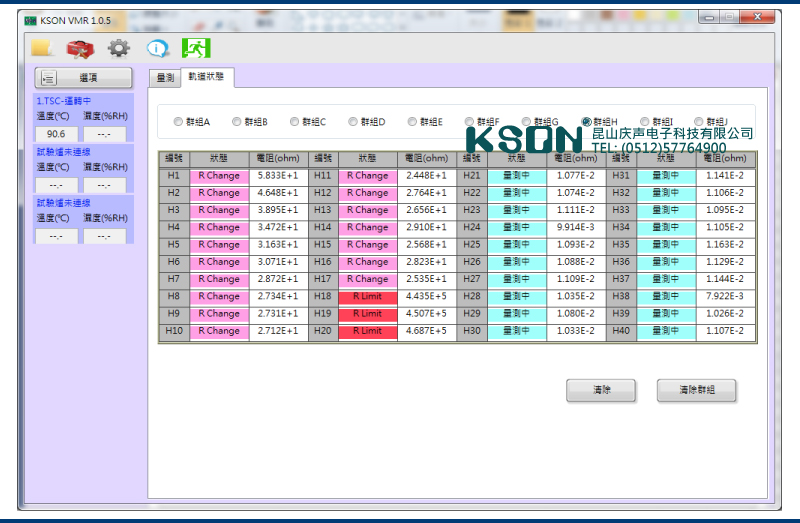Click row number cell H25

click(472, 245)
